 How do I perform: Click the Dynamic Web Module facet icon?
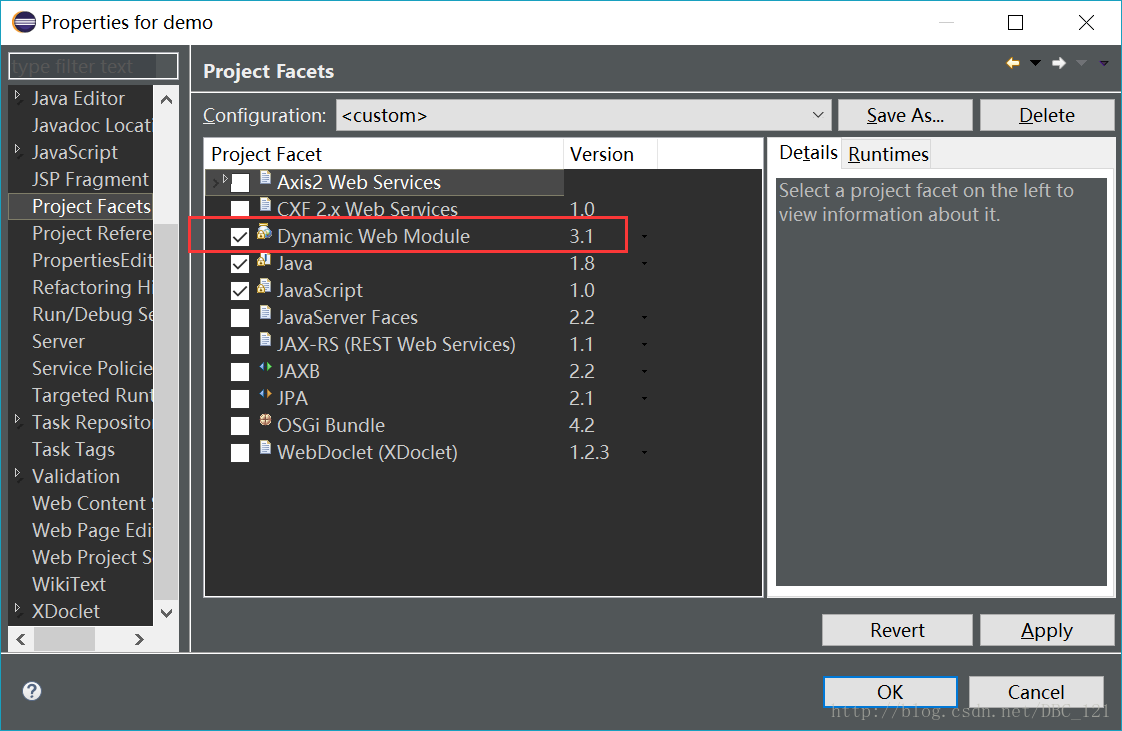coord(264,233)
